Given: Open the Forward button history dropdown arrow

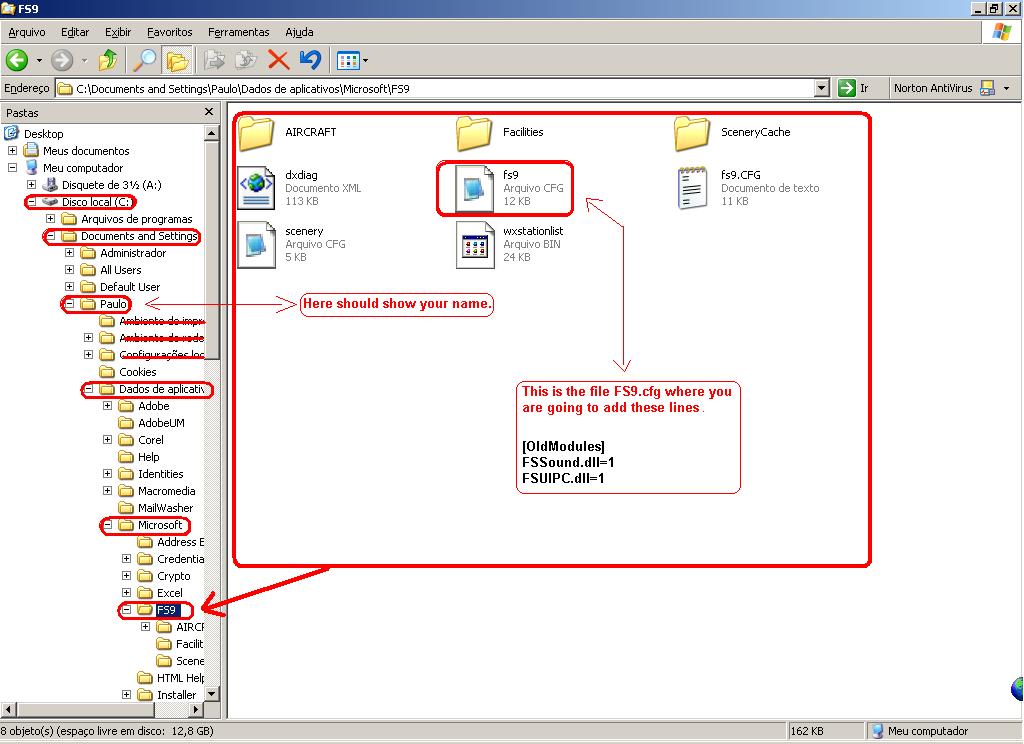Looking at the screenshot, I should [x=84, y=61].
